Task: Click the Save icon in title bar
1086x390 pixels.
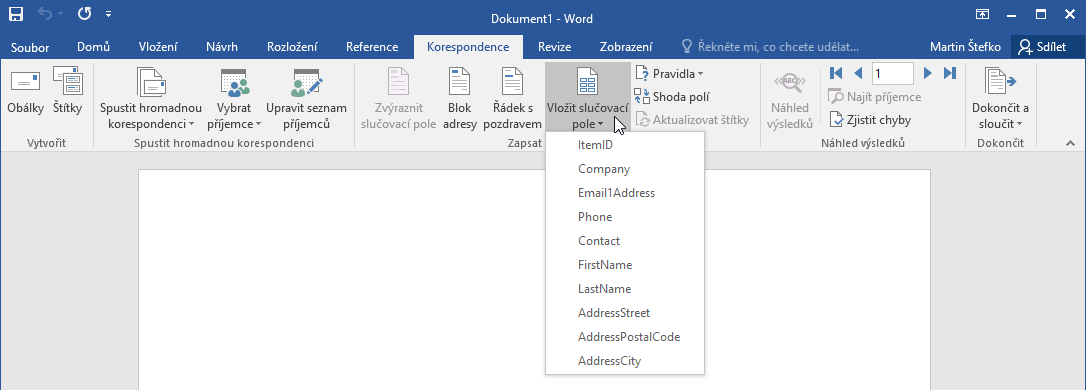Action: click(x=16, y=14)
